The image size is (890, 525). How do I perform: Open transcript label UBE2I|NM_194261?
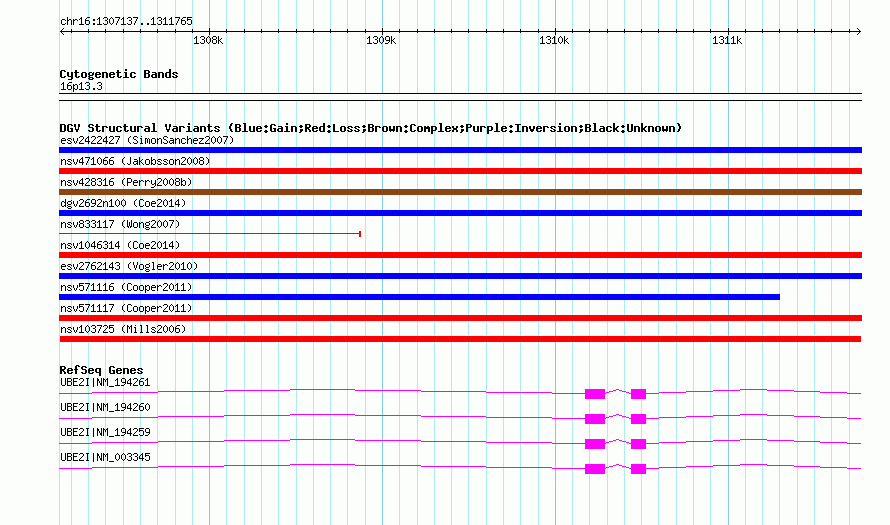pyautogui.click(x=105, y=383)
